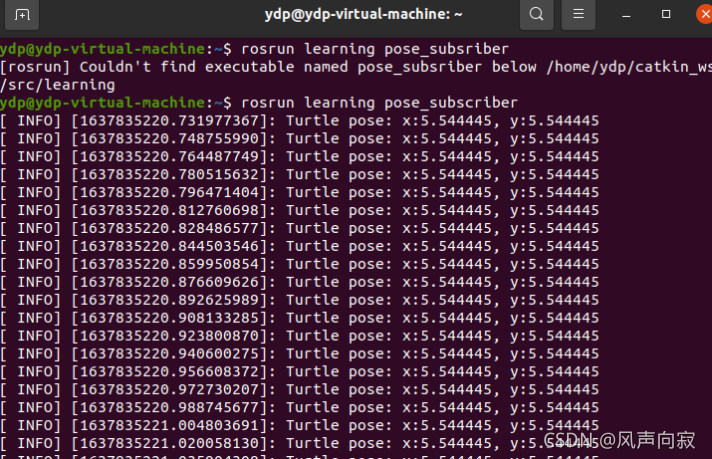Click the mistyped command rosrun learning pose_subsriber

click(x=375, y=49)
